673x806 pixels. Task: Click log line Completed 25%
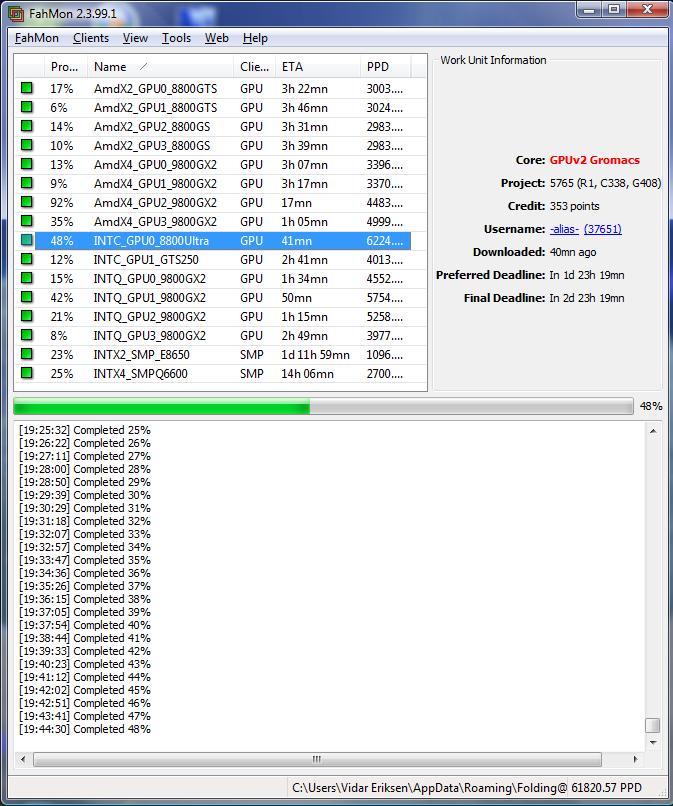[85, 430]
